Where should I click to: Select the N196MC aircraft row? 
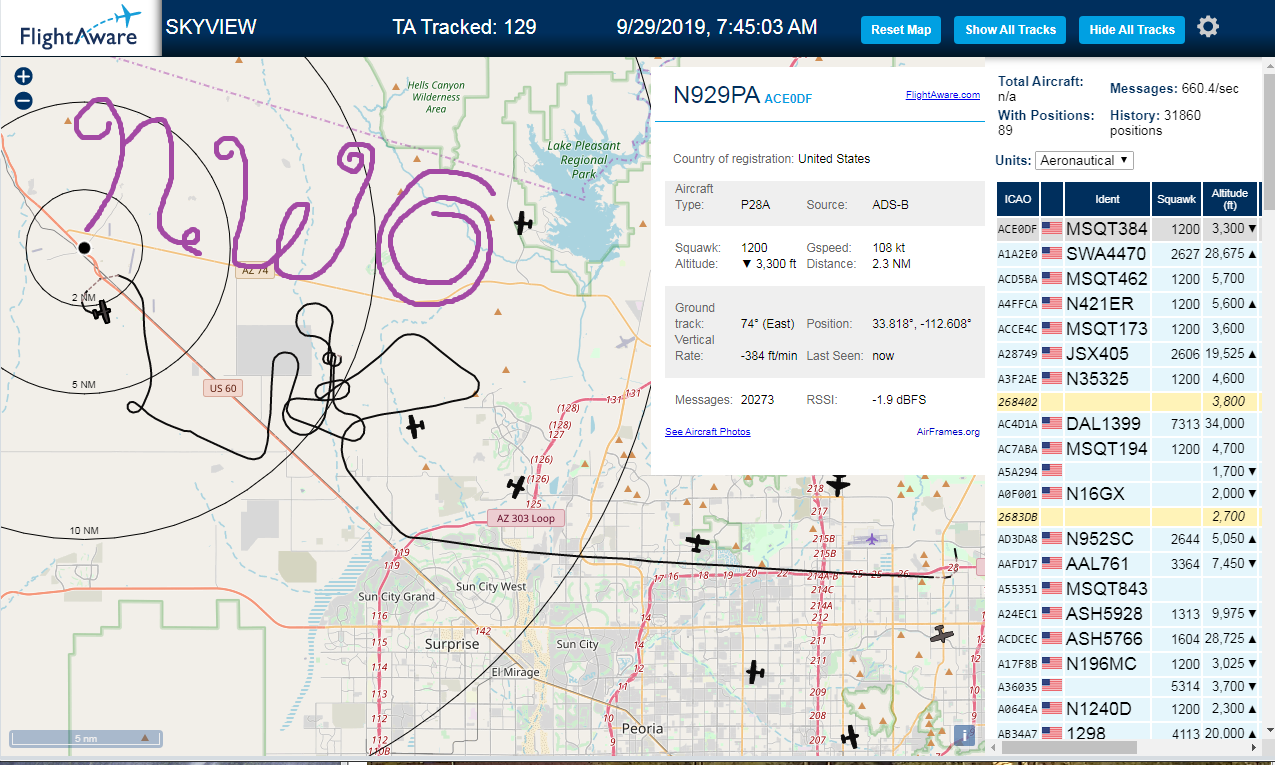[x=1127, y=664]
